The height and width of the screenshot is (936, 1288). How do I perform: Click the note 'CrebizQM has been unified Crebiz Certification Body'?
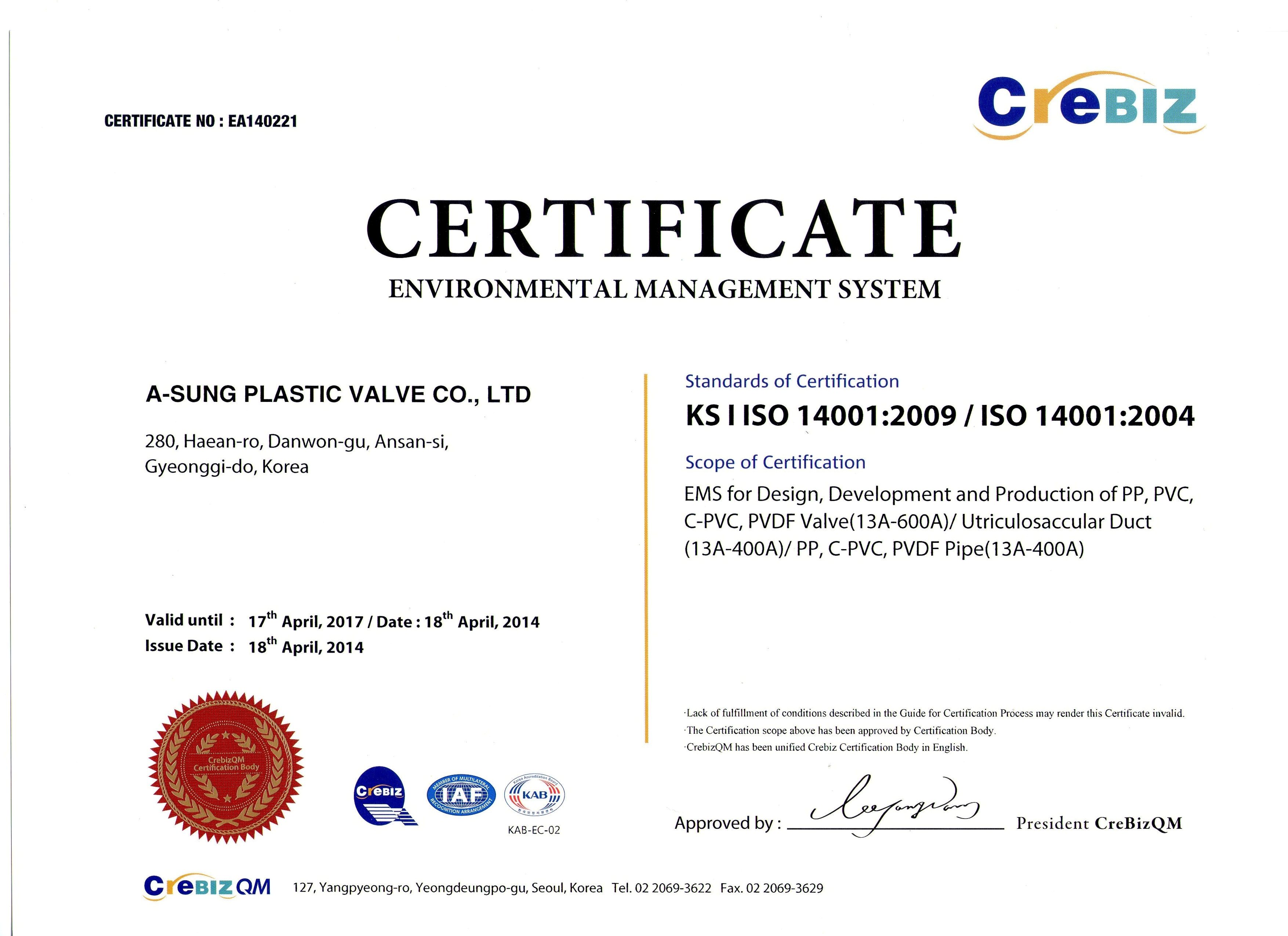[x=826, y=747]
